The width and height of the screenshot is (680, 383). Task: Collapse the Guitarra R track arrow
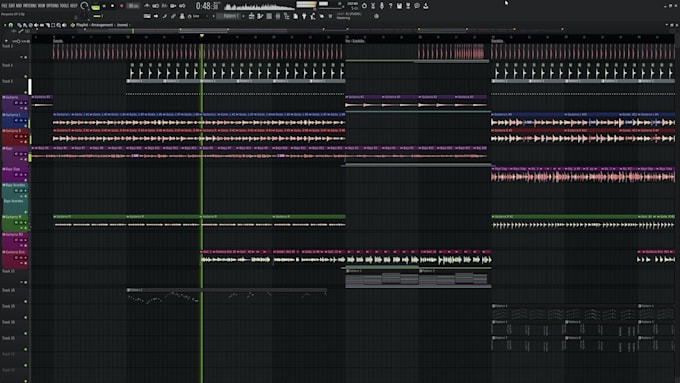[3, 131]
